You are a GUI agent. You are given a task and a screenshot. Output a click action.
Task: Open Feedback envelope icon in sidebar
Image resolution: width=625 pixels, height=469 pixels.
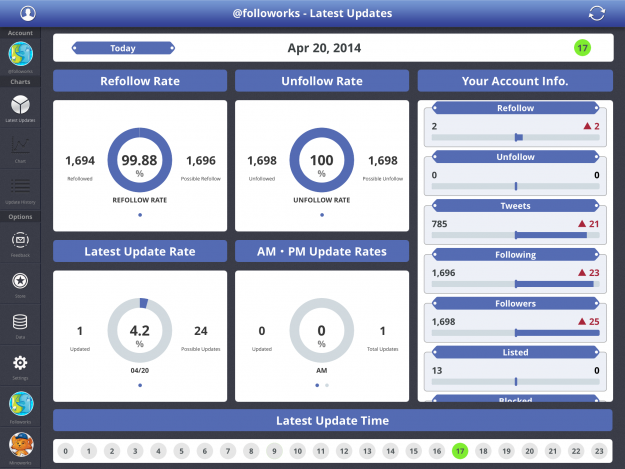click(x=20, y=241)
